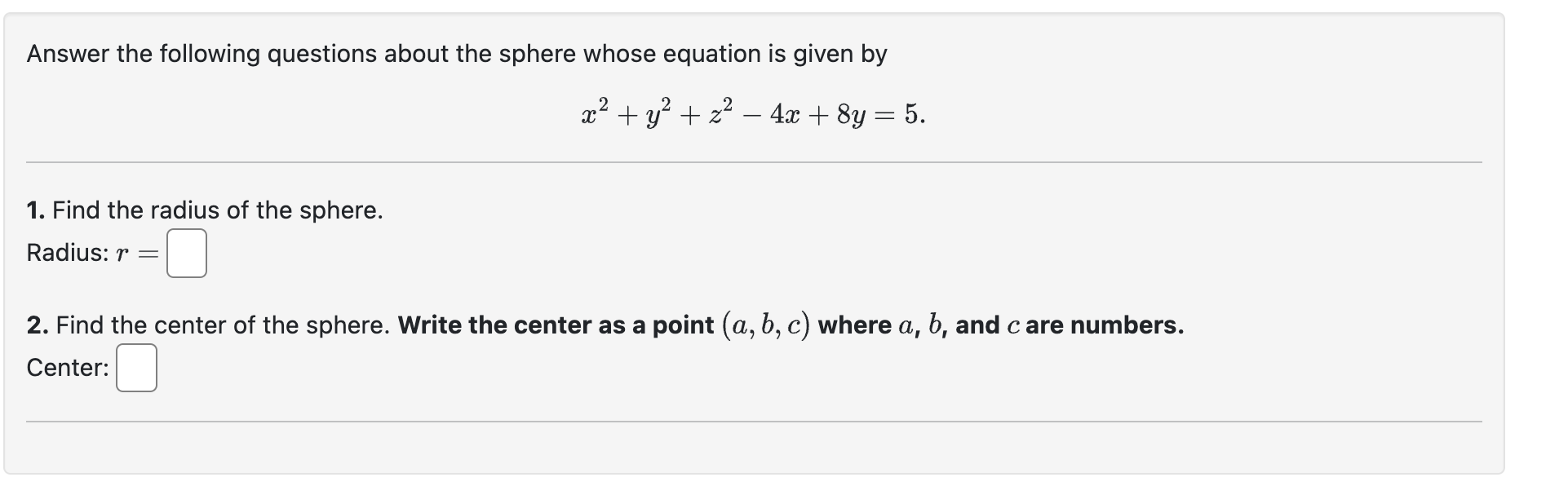The height and width of the screenshot is (486, 1568).
Task: Click the 'Answer the following questions' sentence
Action: pyautogui.click(x=457, y=54)
